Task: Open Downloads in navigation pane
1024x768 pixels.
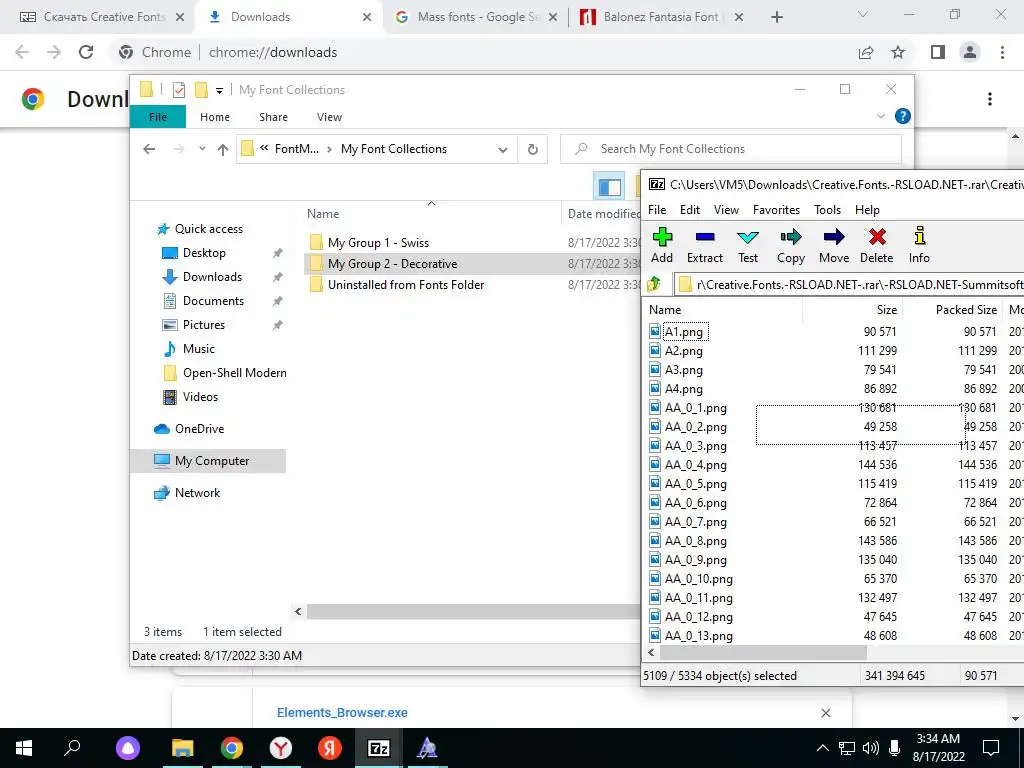Action: [212, 277]
